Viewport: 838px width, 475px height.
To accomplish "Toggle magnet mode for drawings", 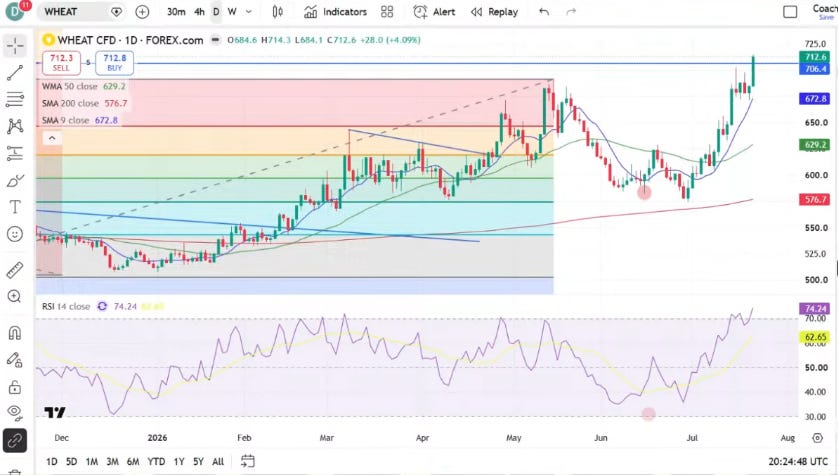I will (15, 333).
